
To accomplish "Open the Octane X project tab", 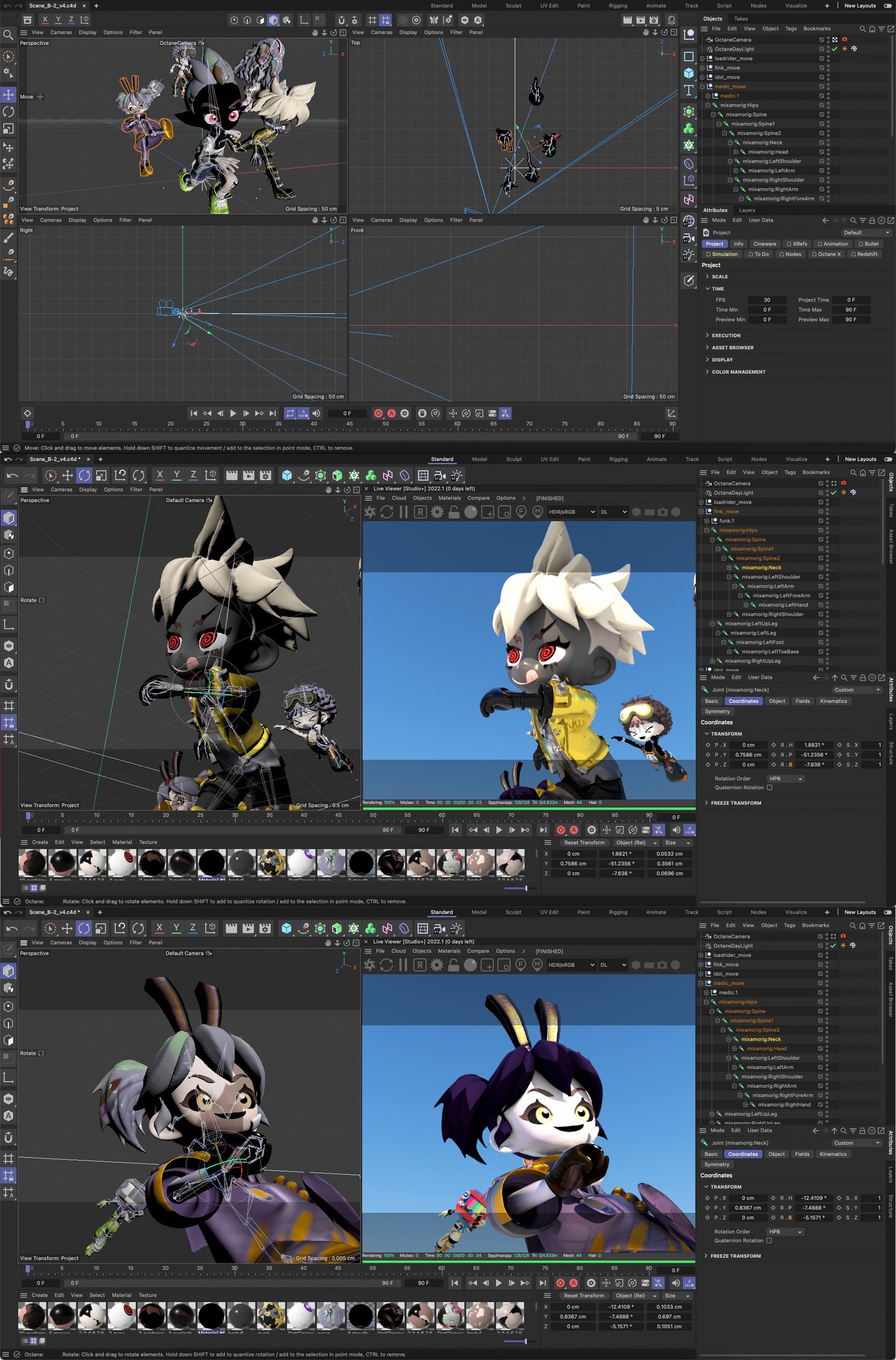I will click(826, 254).
